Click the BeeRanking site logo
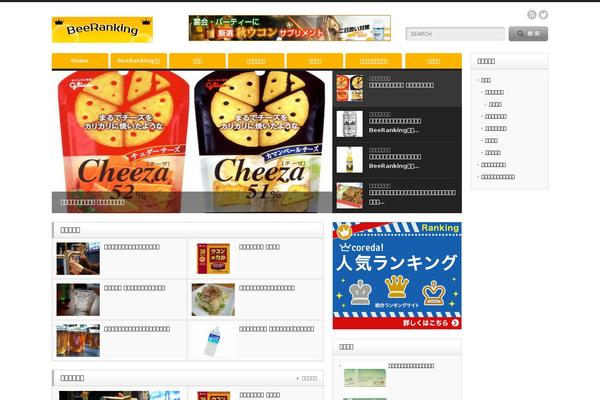 pos(102,29)
